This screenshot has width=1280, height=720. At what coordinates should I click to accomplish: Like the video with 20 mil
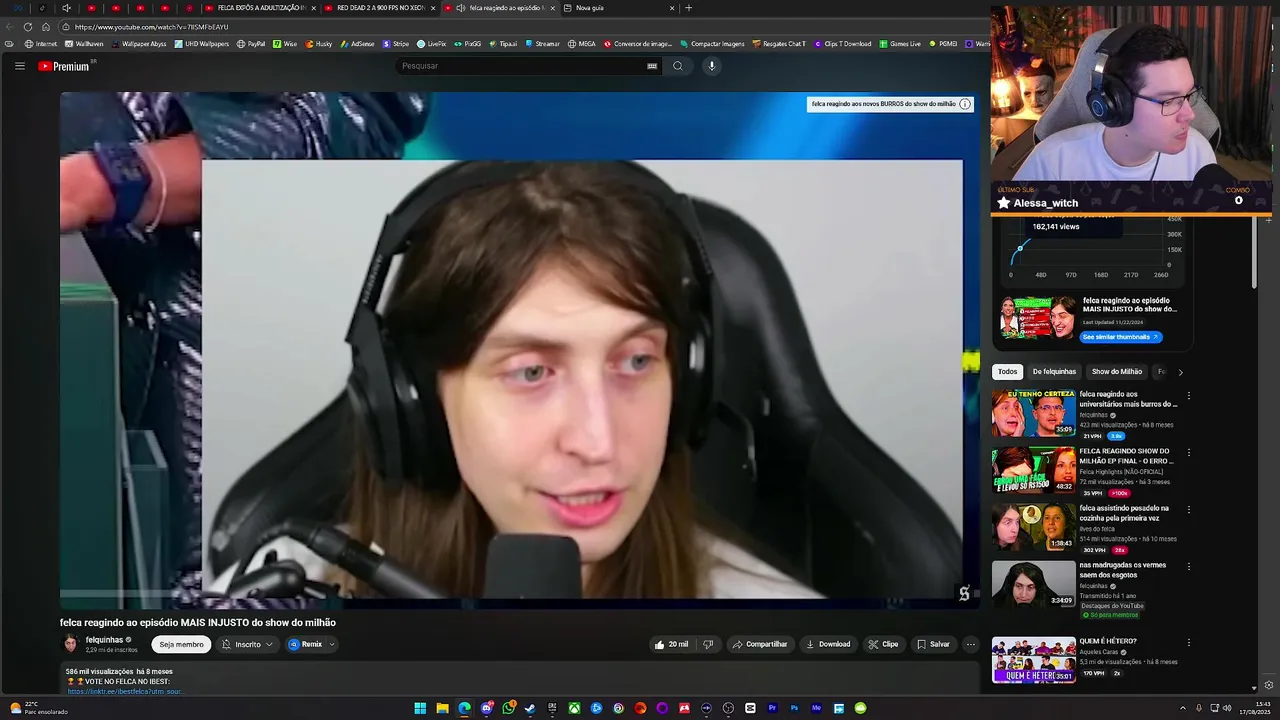[671, 644]
